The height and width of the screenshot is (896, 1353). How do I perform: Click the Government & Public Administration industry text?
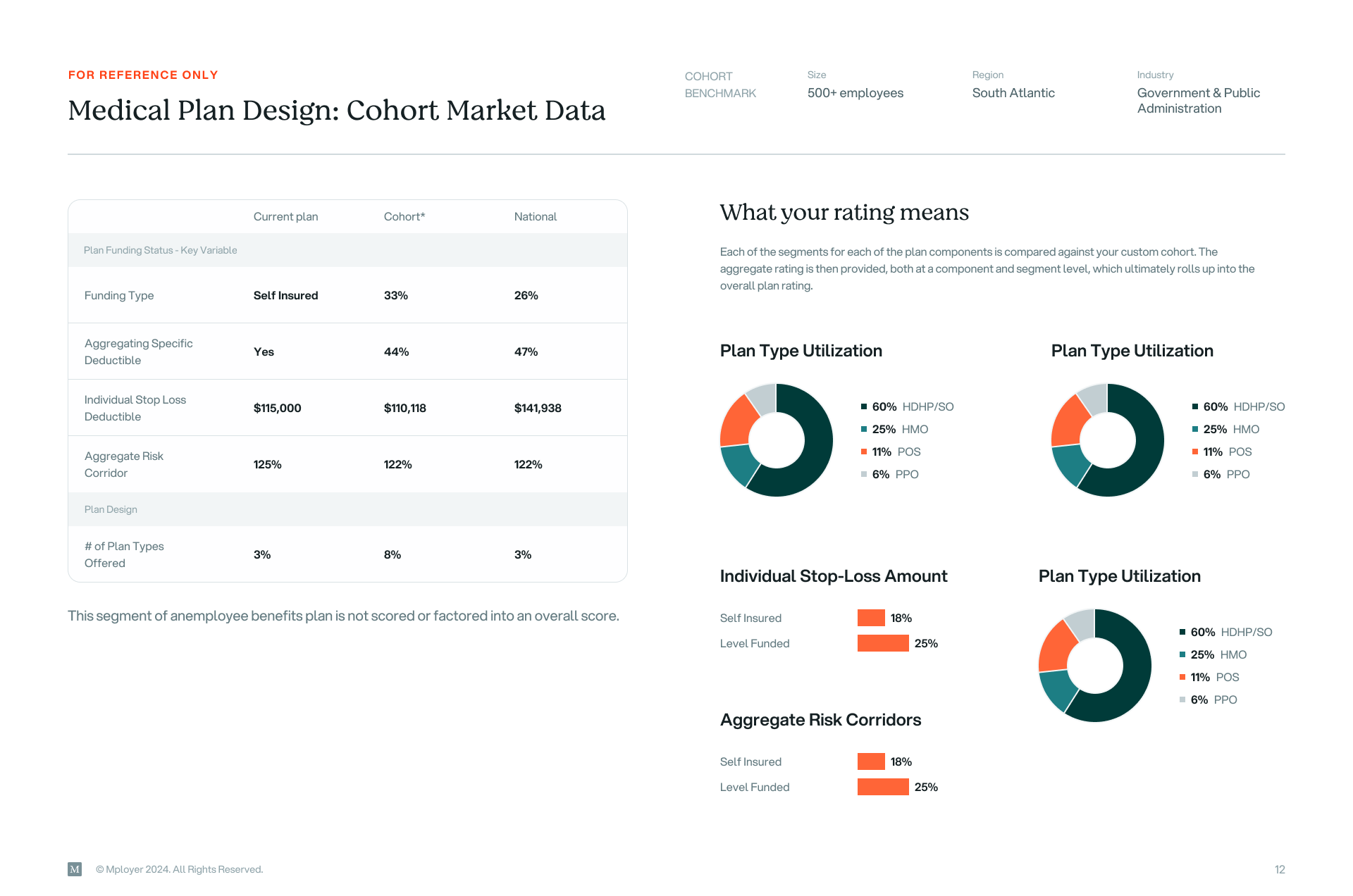[x=1198, y=101]
